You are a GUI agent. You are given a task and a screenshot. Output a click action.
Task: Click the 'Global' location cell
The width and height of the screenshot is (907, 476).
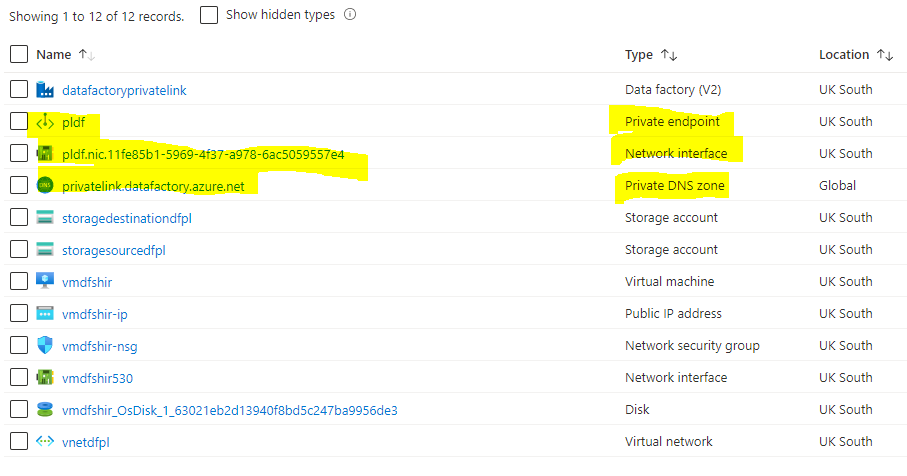point(837,186)
